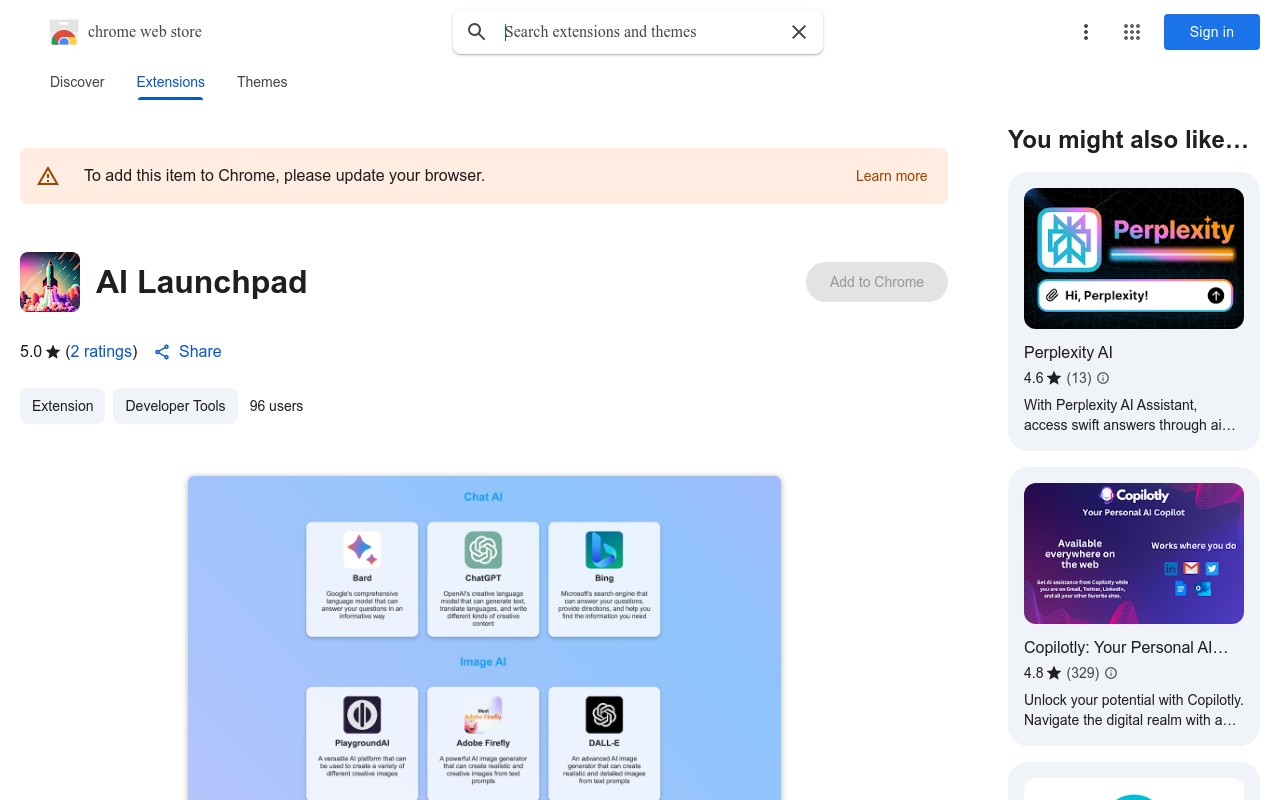
Task: Click the ChatGPT icon in screenshot
Action: click(483, 550)
